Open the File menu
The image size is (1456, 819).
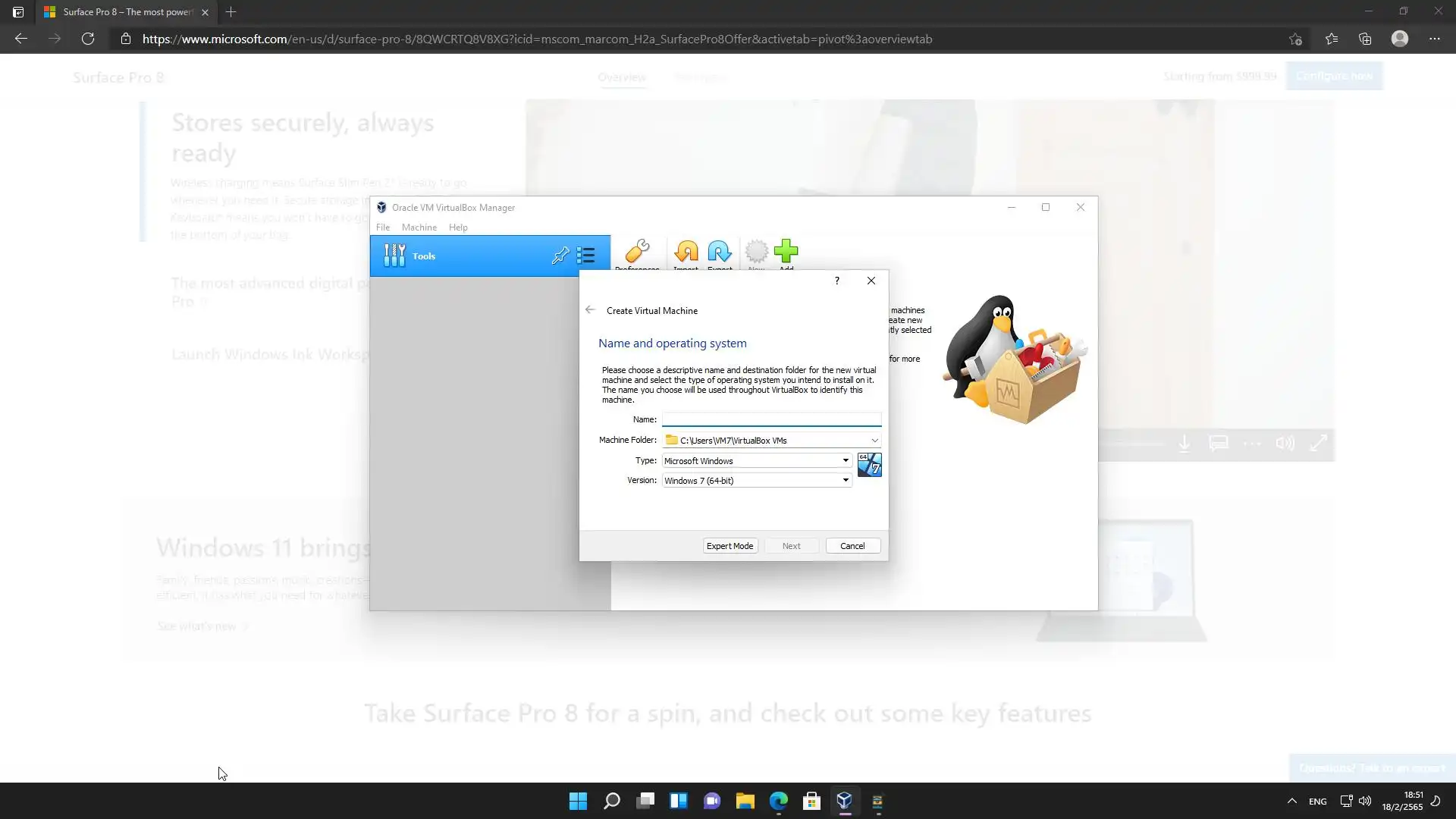(x=383, y=227)
